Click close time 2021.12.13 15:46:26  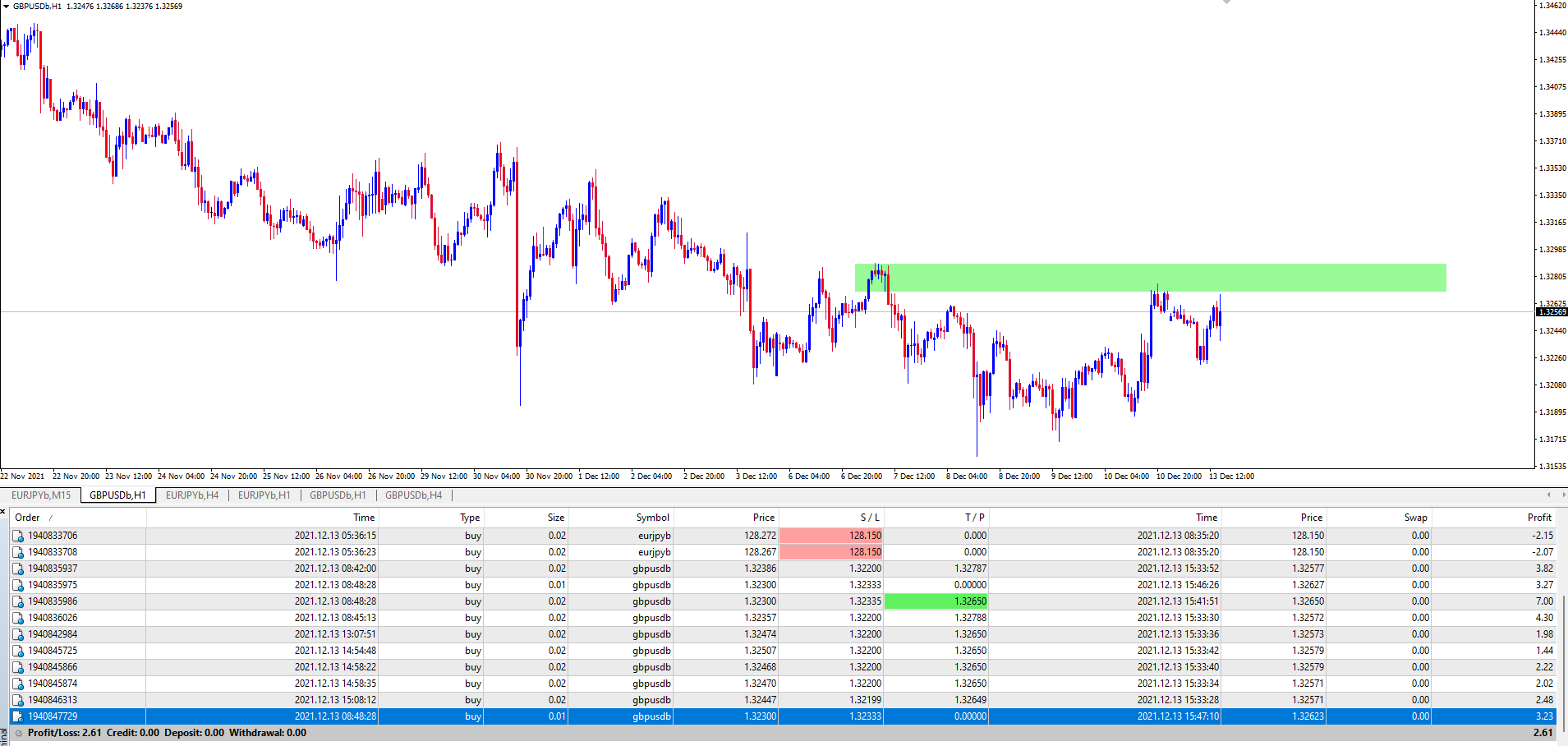click(x=1178, y=585)
